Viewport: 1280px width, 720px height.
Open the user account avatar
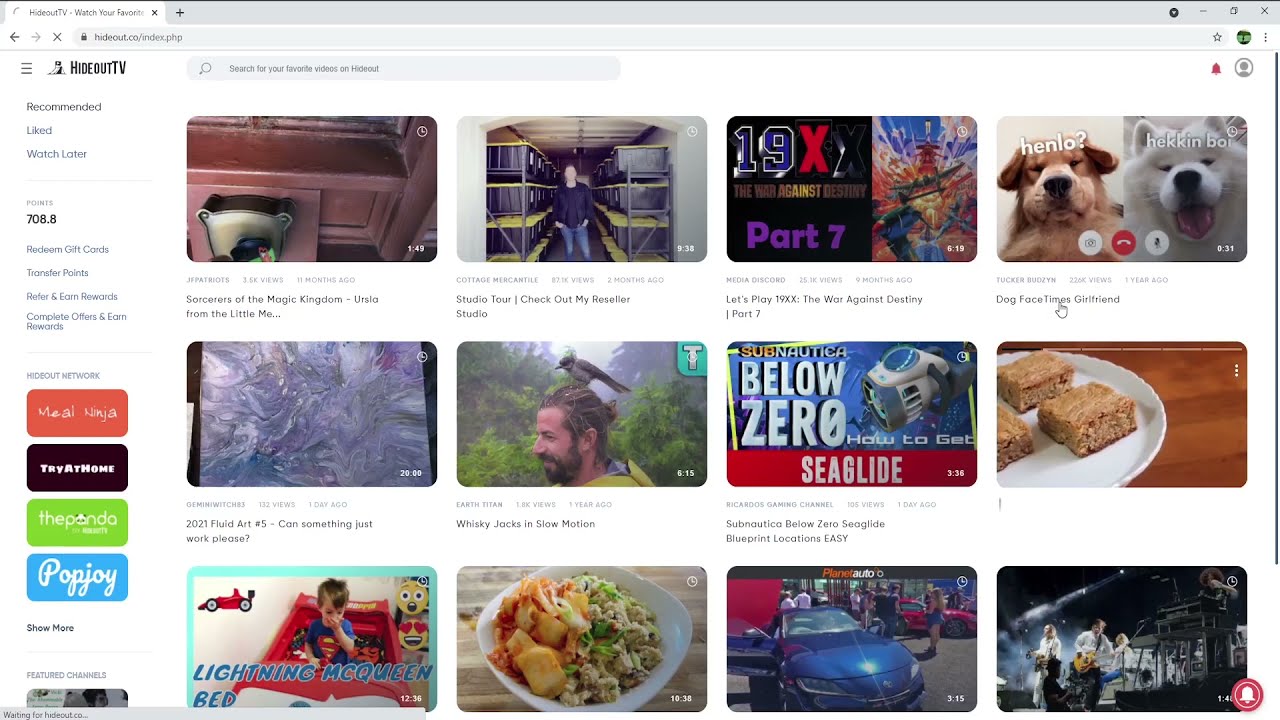point(1244,68)
